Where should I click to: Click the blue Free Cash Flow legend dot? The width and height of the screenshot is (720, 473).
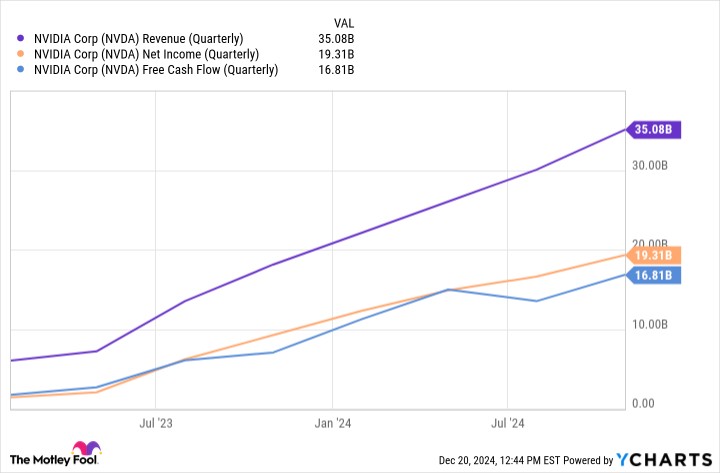[20, 70]
